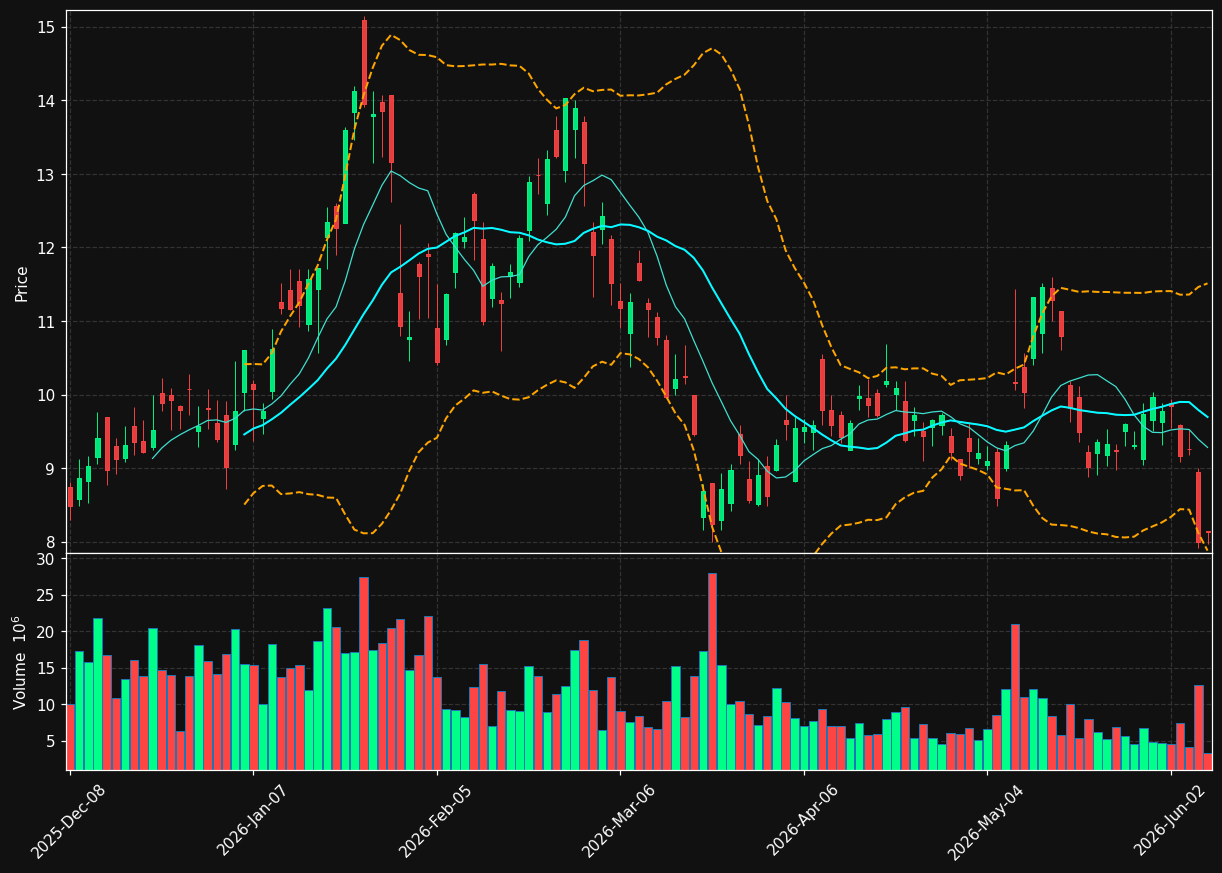Click volume tick value 25

pyautogui.click(x=46, y=596)
